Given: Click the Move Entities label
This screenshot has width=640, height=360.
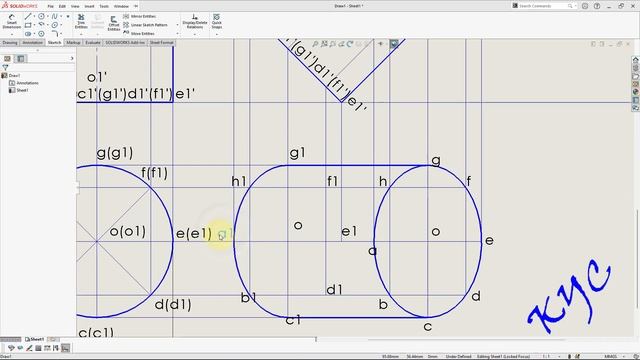Looking at the screenshot, I should (142, 33).
